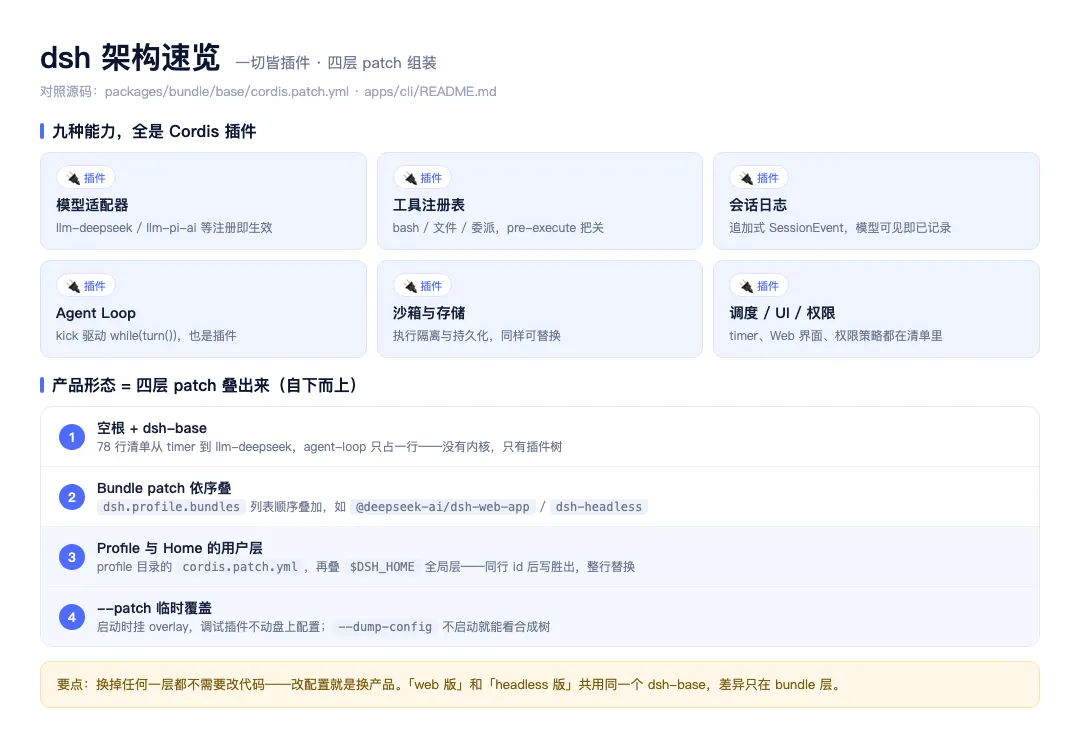Click the plug icon on 模型适配器 card
This screenshot has width=1080, height=743.
(x=73, y=178)
